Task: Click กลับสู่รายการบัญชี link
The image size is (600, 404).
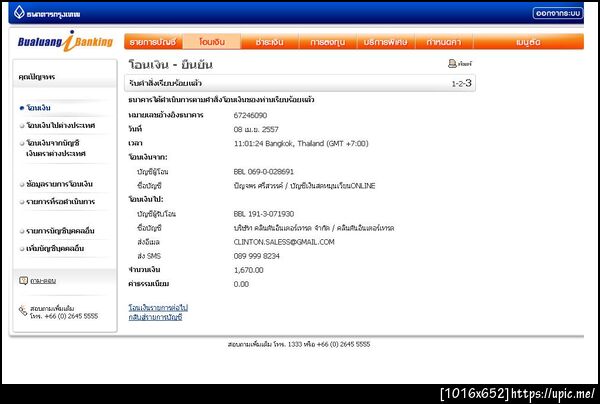Action: pos(155,317)
